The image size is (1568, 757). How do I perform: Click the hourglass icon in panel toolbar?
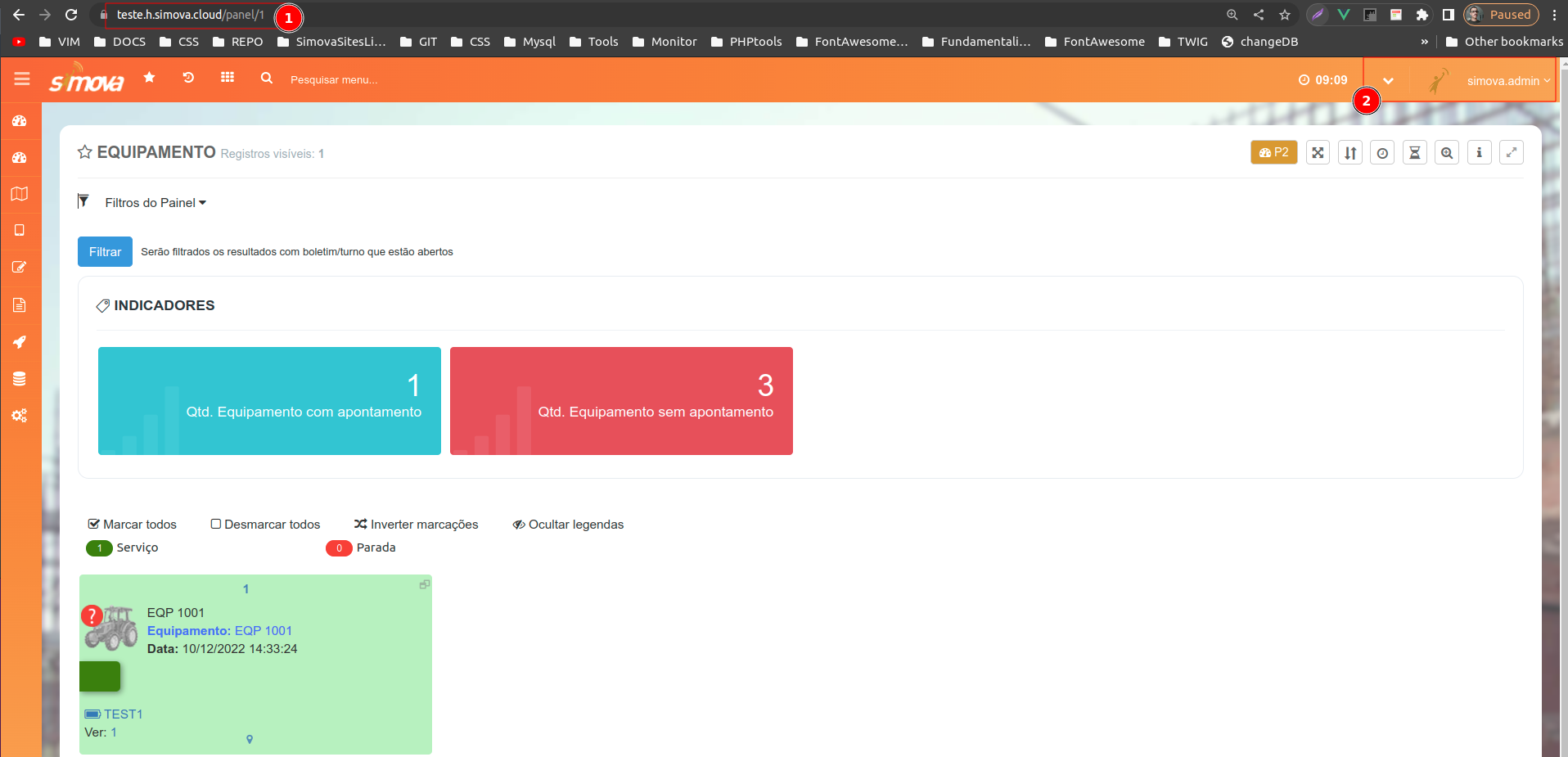[x=1414, y=153]
